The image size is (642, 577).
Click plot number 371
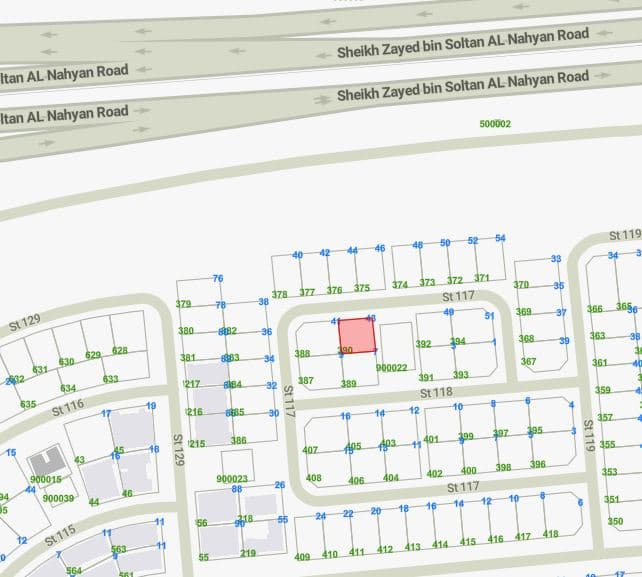pyautogui.click(x=482, y=278)
